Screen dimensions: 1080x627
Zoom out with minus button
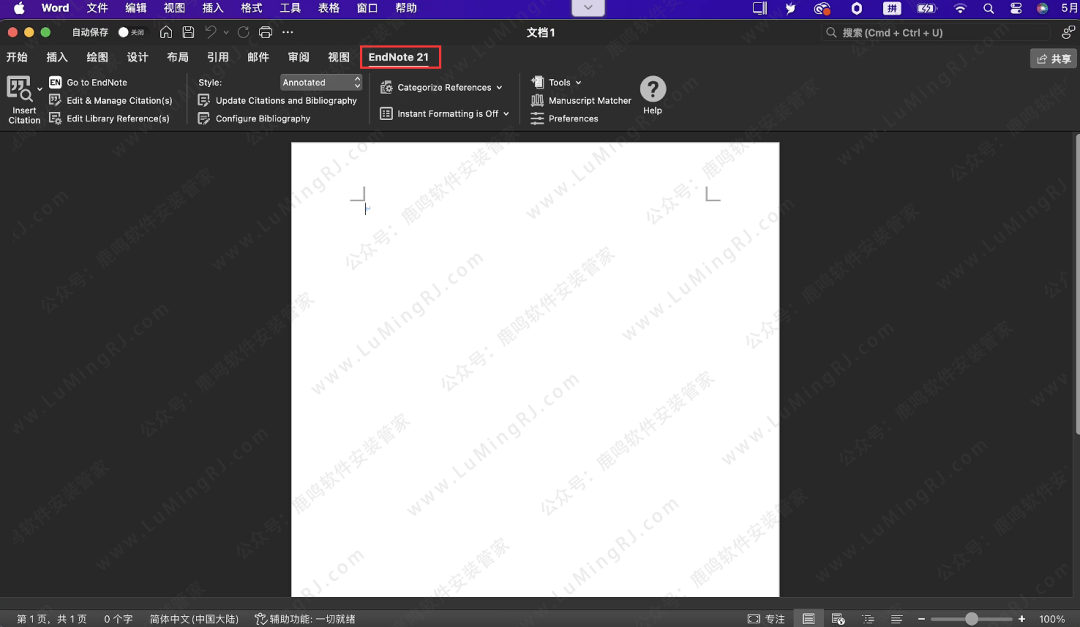pos(922,619)
